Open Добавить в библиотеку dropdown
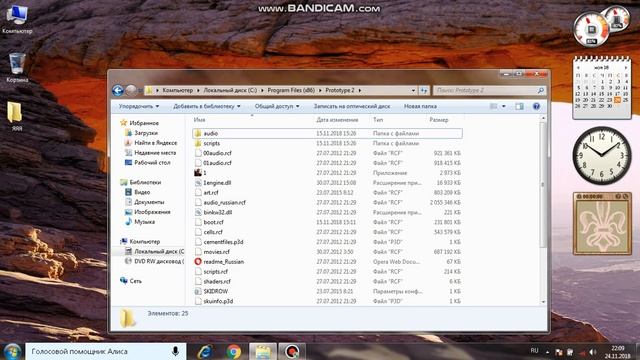Image resolution: width=640 pixels, height=360 pixels. [x=207, y=106]
